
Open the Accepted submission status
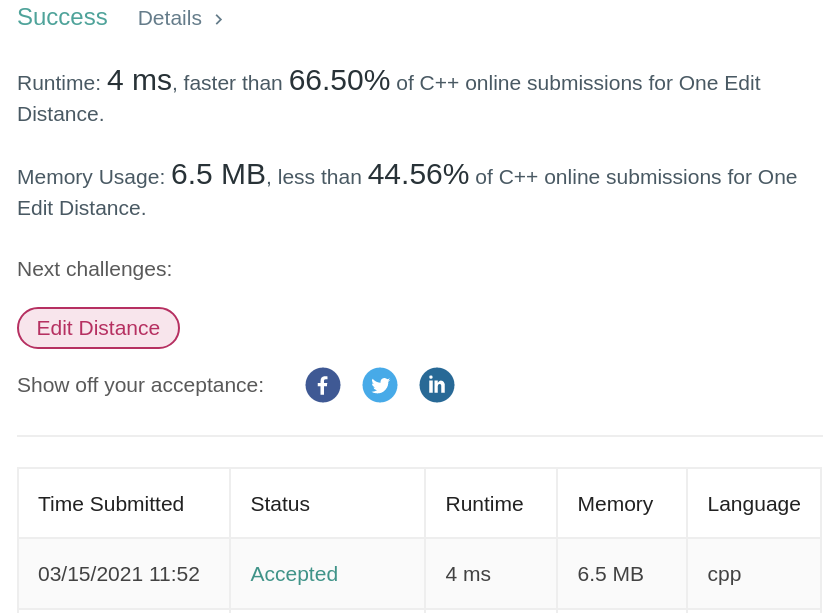point(294,574)
